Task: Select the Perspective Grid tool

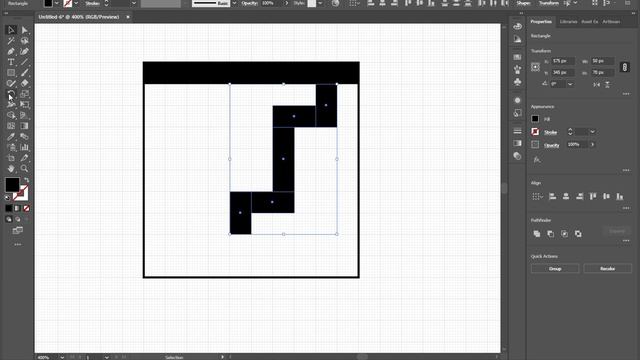Action: click(24, 115)
